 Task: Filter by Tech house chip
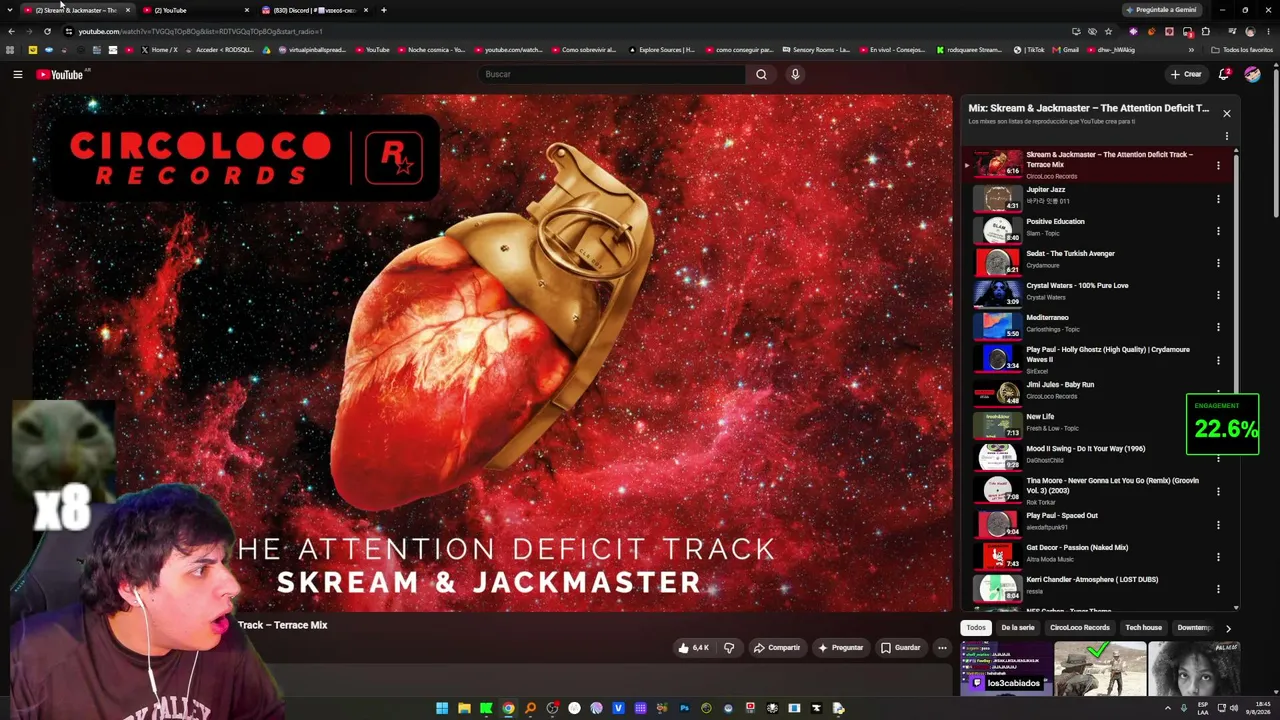coord(1144,628)
